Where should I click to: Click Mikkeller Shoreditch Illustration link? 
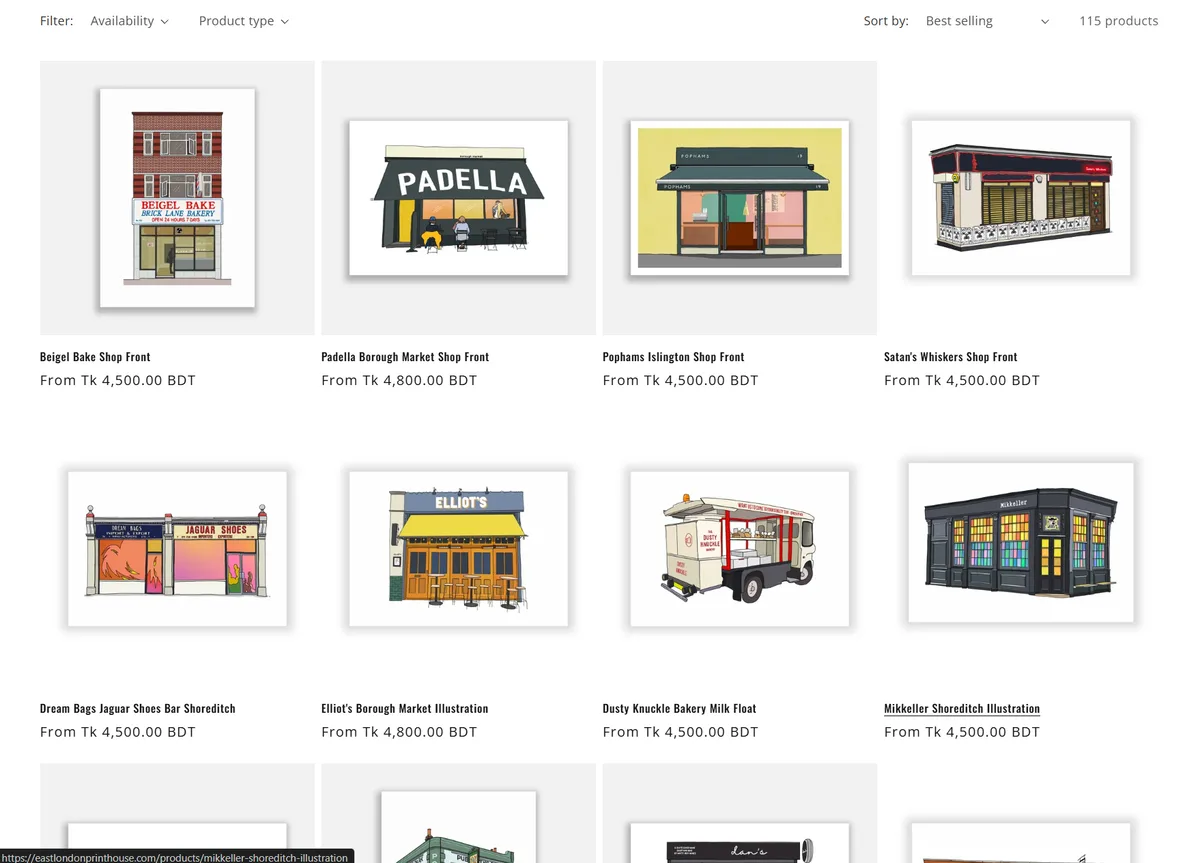(962, 709)
